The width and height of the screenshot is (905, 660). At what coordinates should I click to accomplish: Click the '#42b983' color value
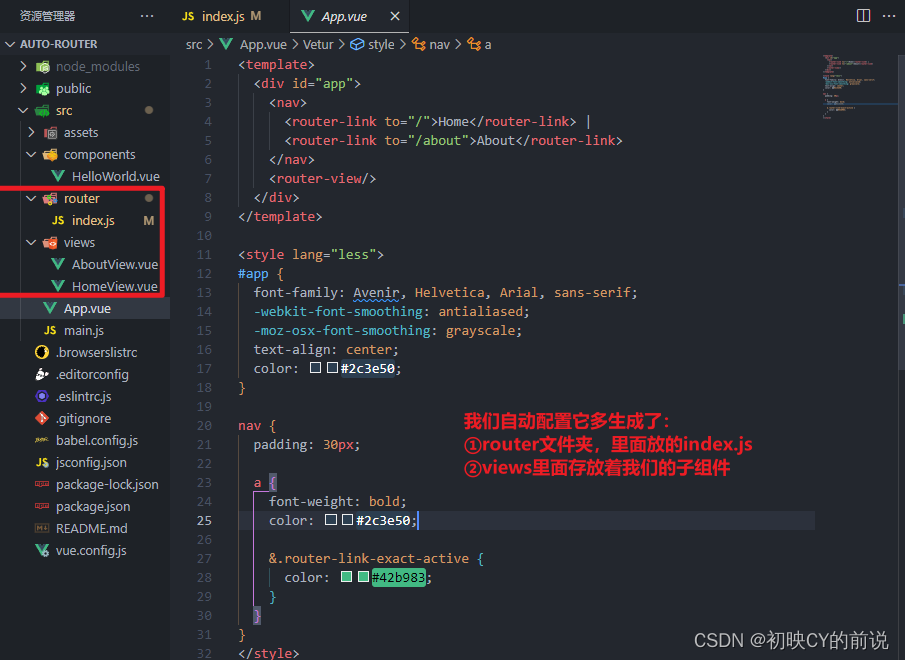pyautogui.click(x=398, y=577)
